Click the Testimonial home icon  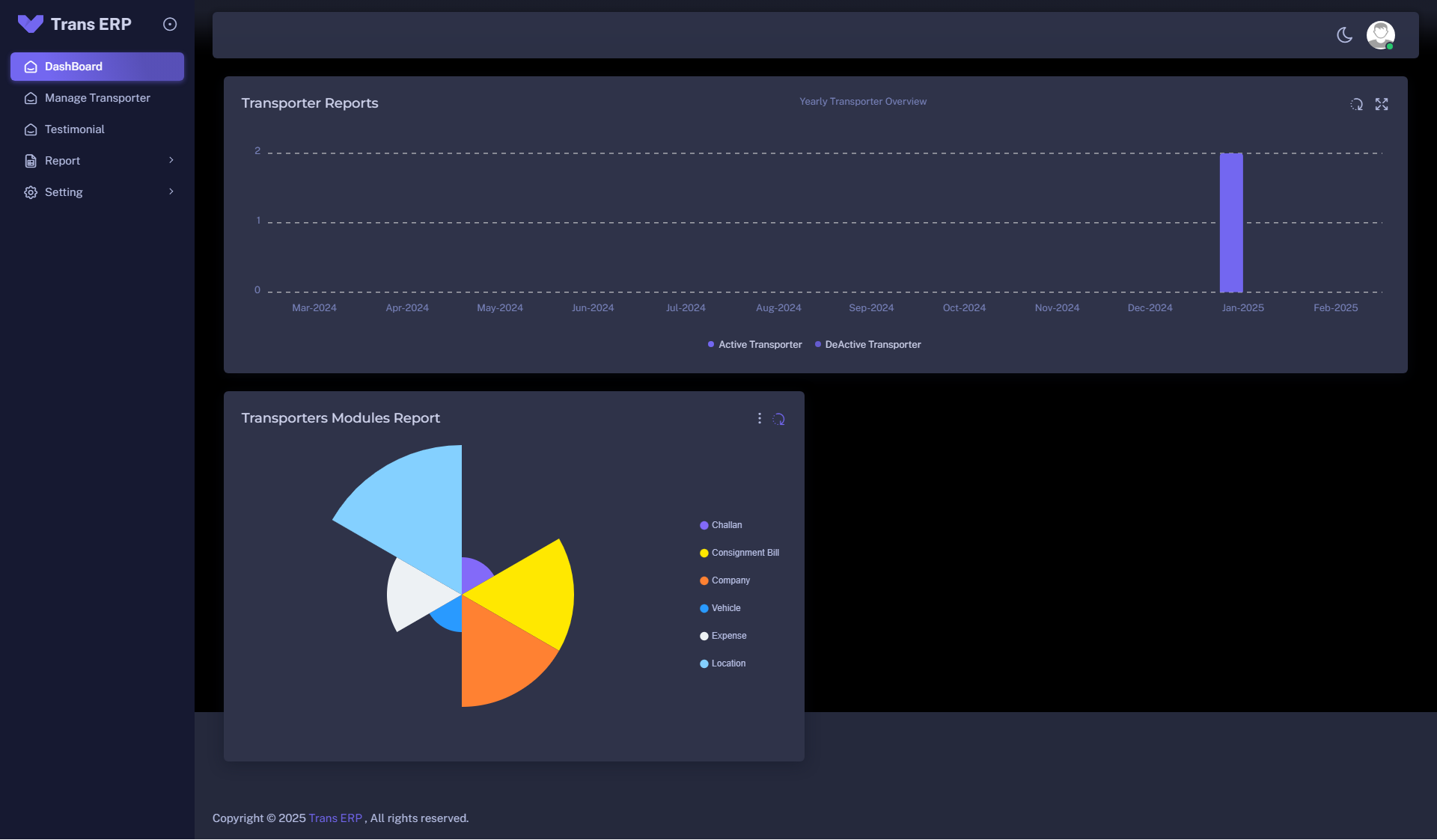(x=31, y=129)
